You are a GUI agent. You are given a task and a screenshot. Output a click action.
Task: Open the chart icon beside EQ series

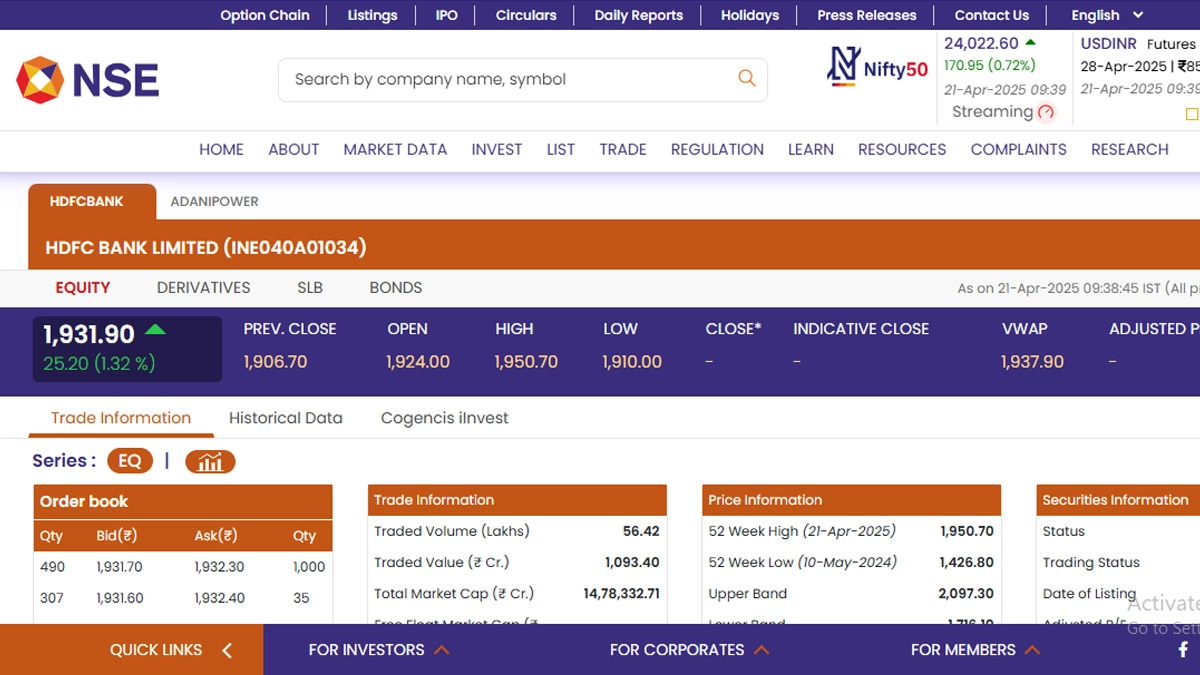point(210,461)
